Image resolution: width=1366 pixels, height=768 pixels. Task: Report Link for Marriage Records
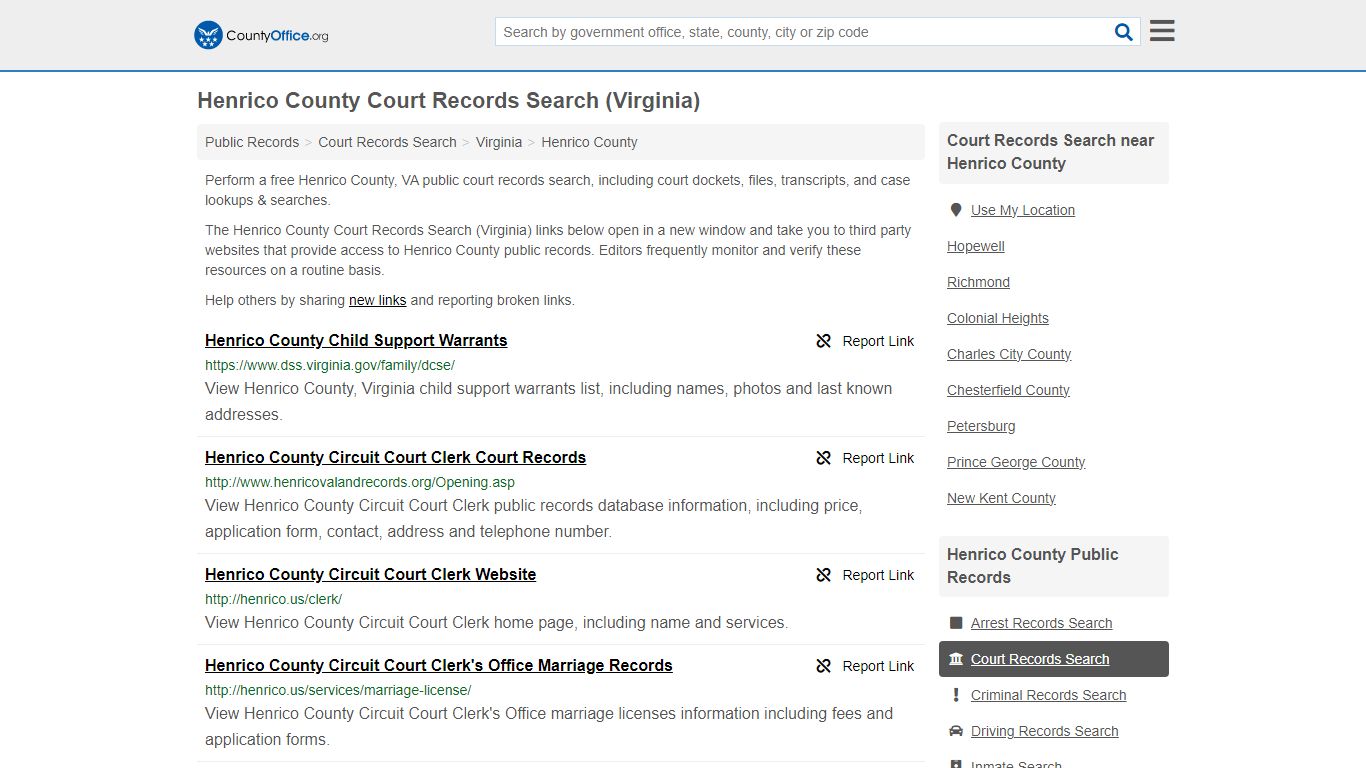point(865,666)
